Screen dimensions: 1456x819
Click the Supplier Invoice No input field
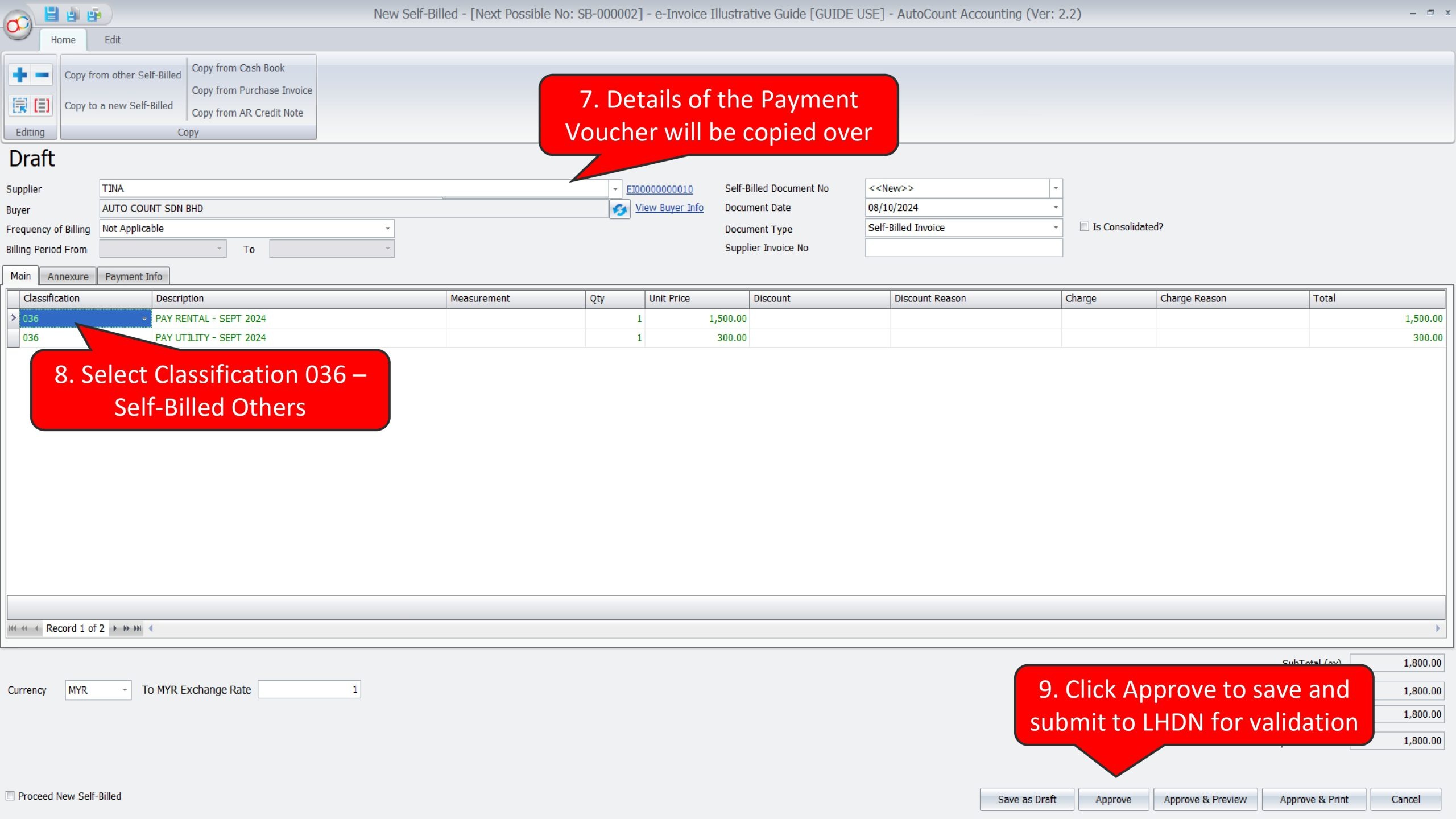pos(963,248)
